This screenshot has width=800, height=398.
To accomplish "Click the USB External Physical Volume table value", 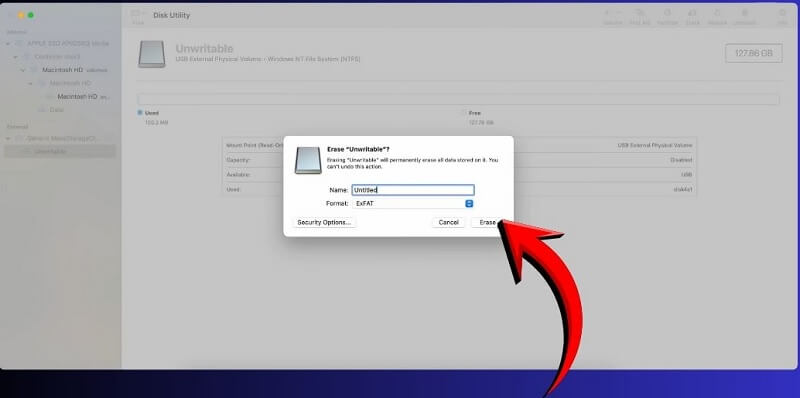I will tap(655, 145).
